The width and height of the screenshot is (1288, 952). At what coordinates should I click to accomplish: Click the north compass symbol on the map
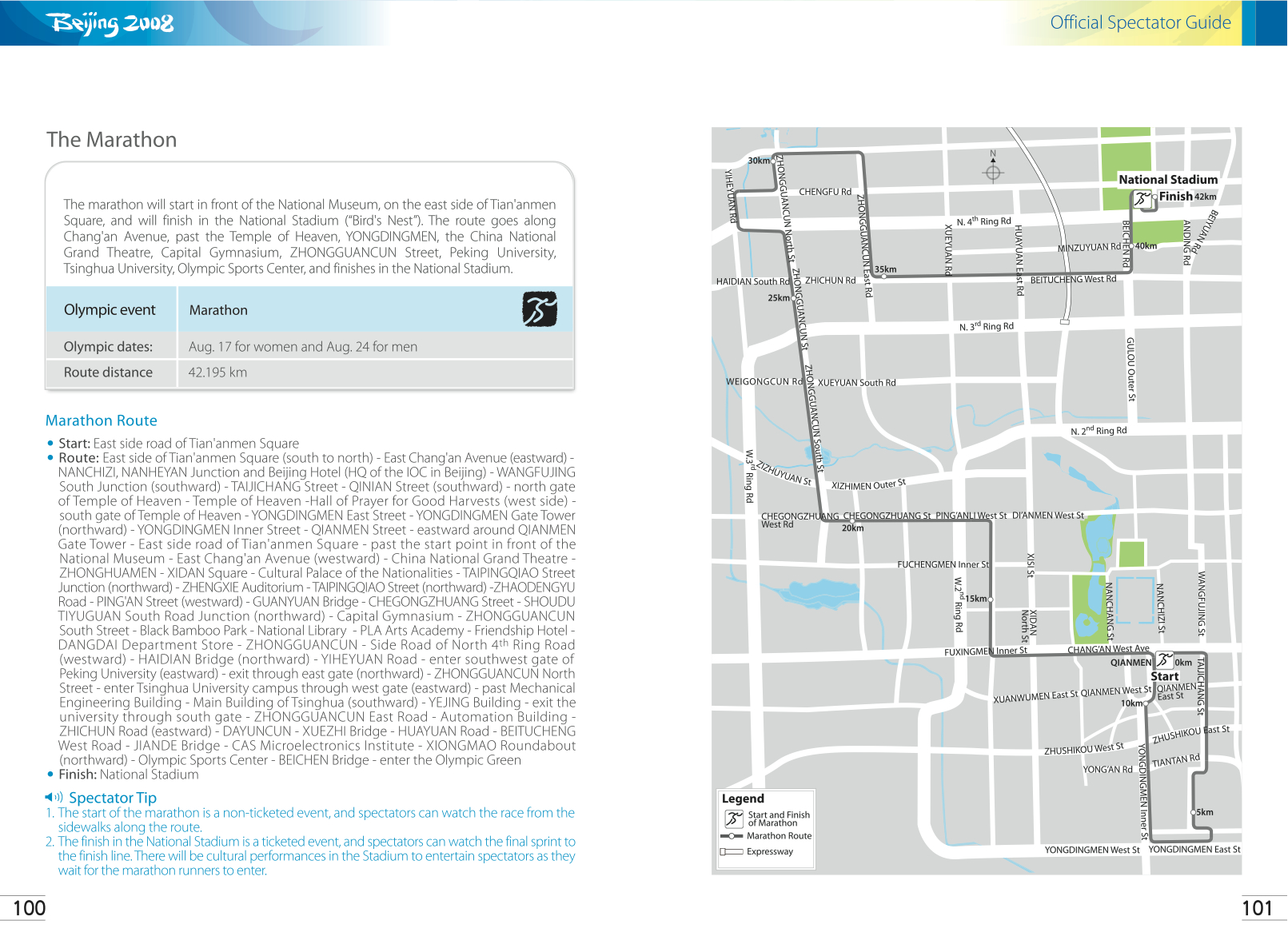[993, 171]
